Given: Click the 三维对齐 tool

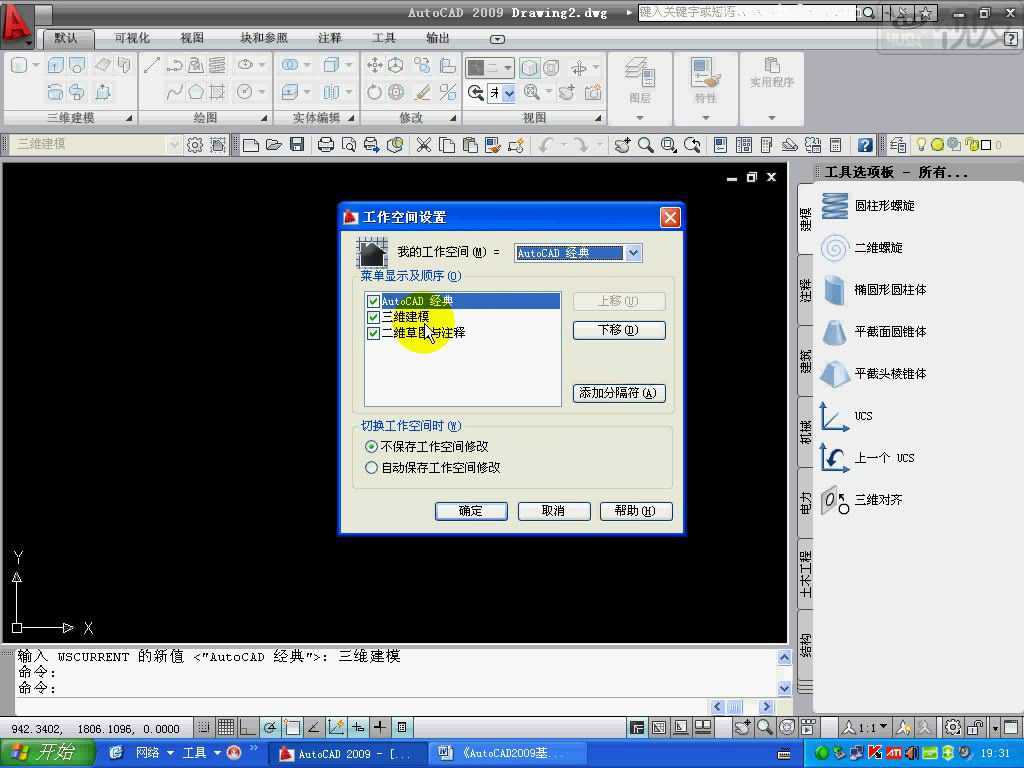Looking at the screenshot, I should 861,500.
